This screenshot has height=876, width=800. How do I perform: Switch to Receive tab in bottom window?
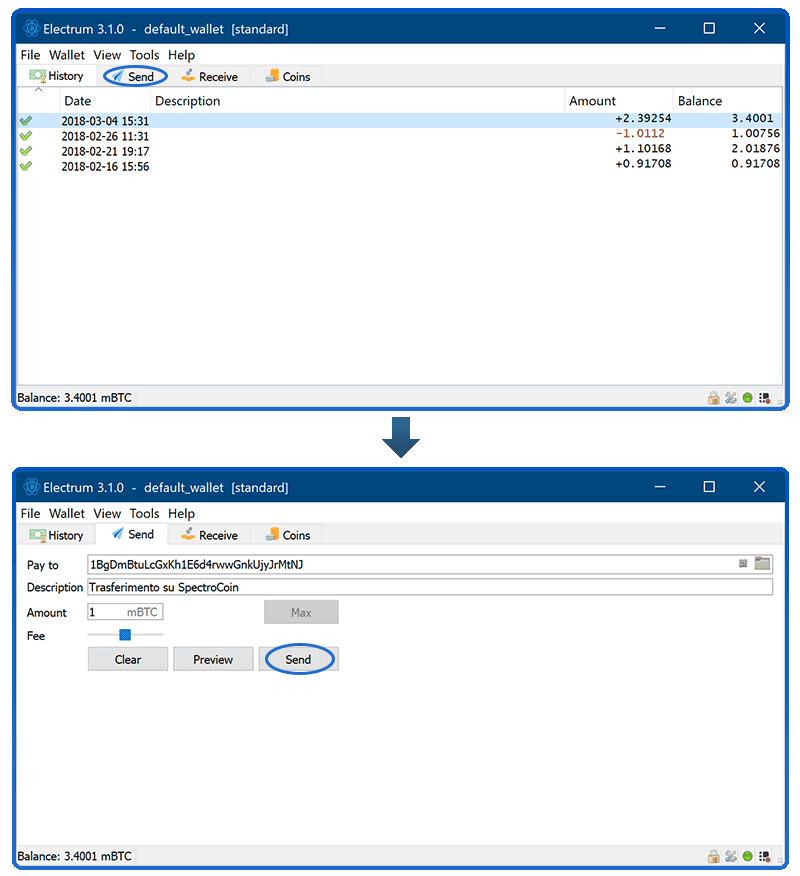pos(209,535)
